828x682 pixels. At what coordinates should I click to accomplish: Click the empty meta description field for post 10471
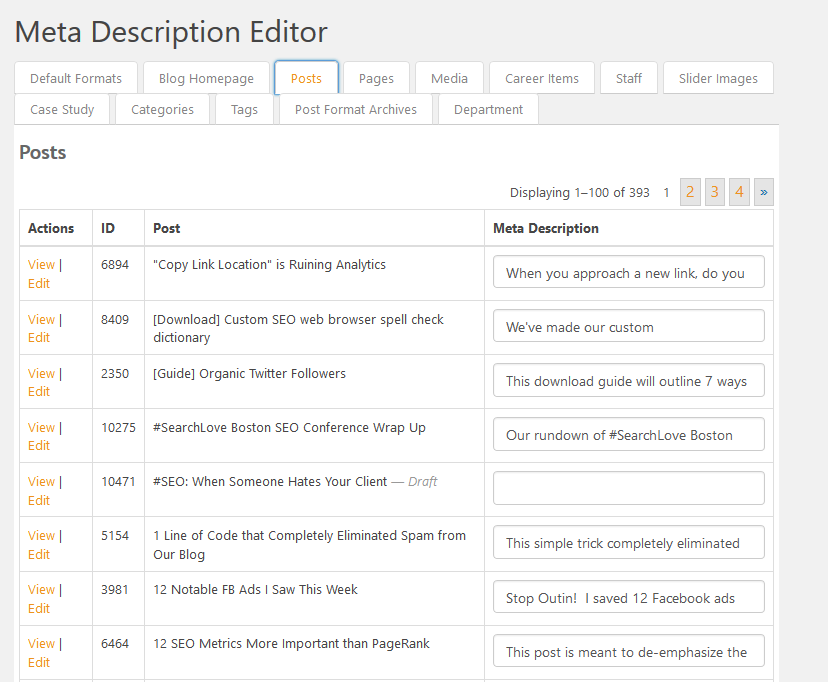[629, 488]
